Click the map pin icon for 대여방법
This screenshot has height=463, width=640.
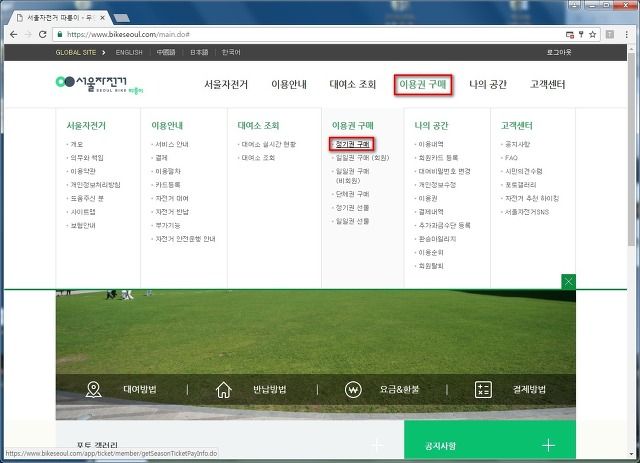coord(93,390)
